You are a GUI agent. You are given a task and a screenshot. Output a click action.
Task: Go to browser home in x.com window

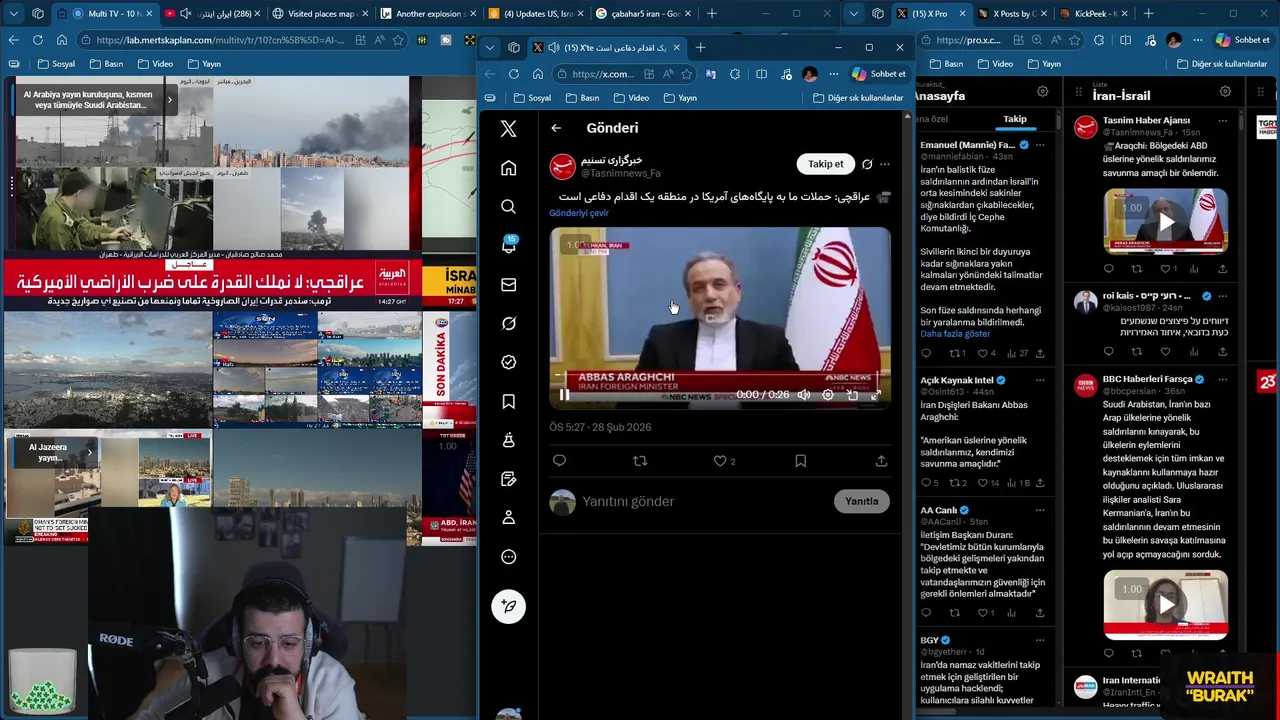tap(537, 73)
